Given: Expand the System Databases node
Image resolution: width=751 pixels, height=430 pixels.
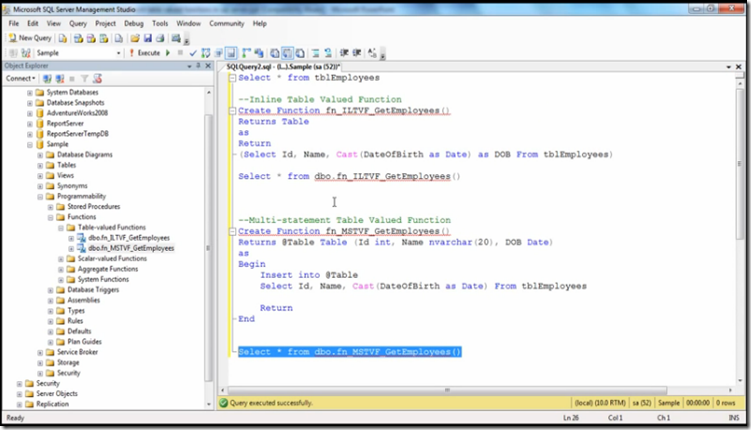Looking at the screenshot, I should (30, 92).
